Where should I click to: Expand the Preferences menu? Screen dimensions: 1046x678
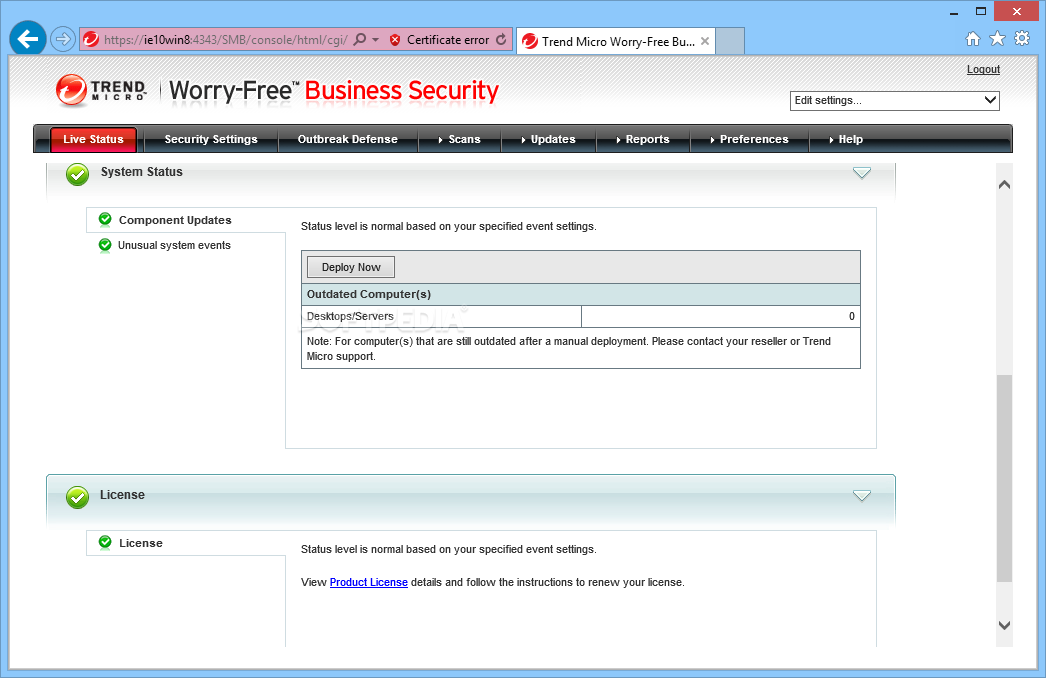click(x=750, y=139)
